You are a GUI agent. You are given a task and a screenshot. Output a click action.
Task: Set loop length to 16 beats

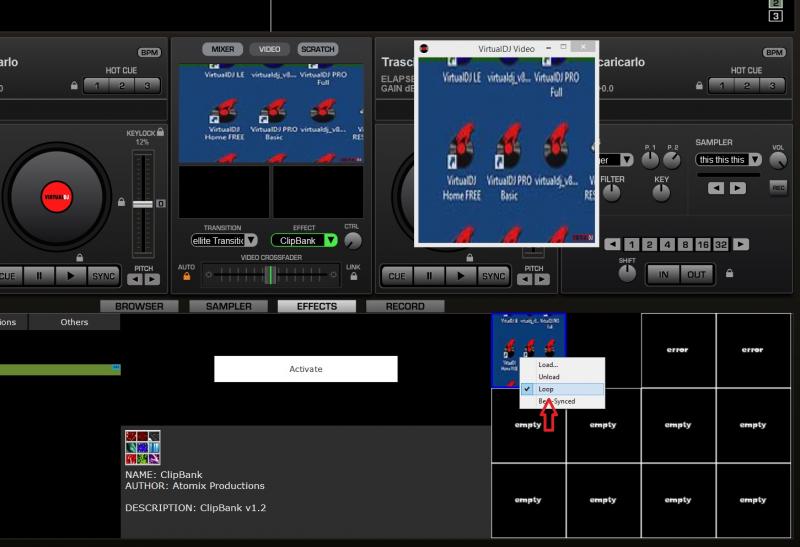[703, 244]
